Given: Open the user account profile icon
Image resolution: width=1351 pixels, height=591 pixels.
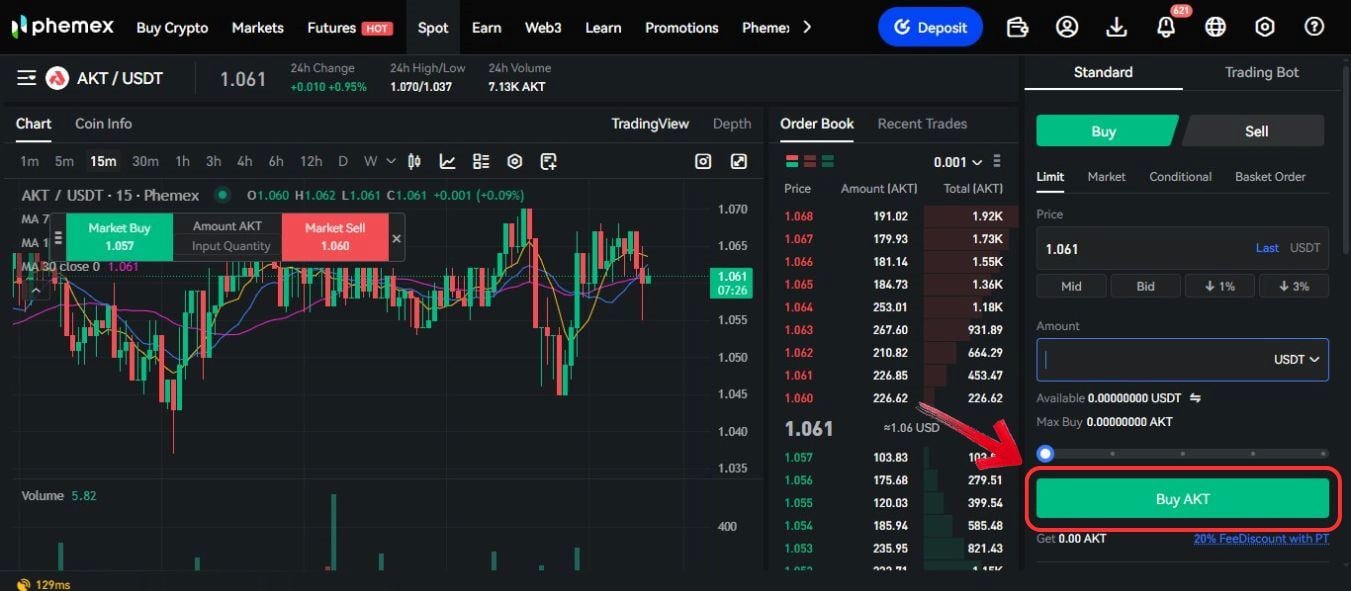Looking at the screenshot, I should (x=1067, y=27).
